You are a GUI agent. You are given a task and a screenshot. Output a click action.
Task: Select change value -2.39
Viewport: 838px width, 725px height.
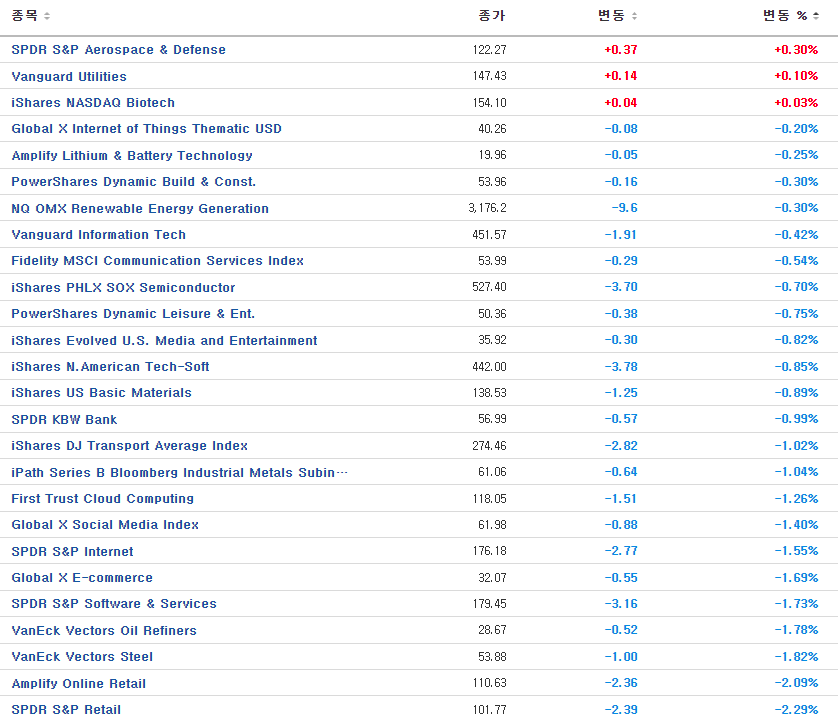point(620,710)
